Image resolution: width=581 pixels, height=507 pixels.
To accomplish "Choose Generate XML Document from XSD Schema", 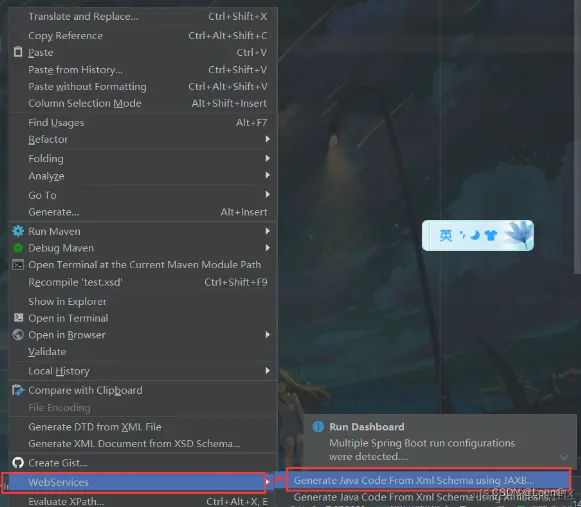I will pyautogui.click(x=143, y=443).
